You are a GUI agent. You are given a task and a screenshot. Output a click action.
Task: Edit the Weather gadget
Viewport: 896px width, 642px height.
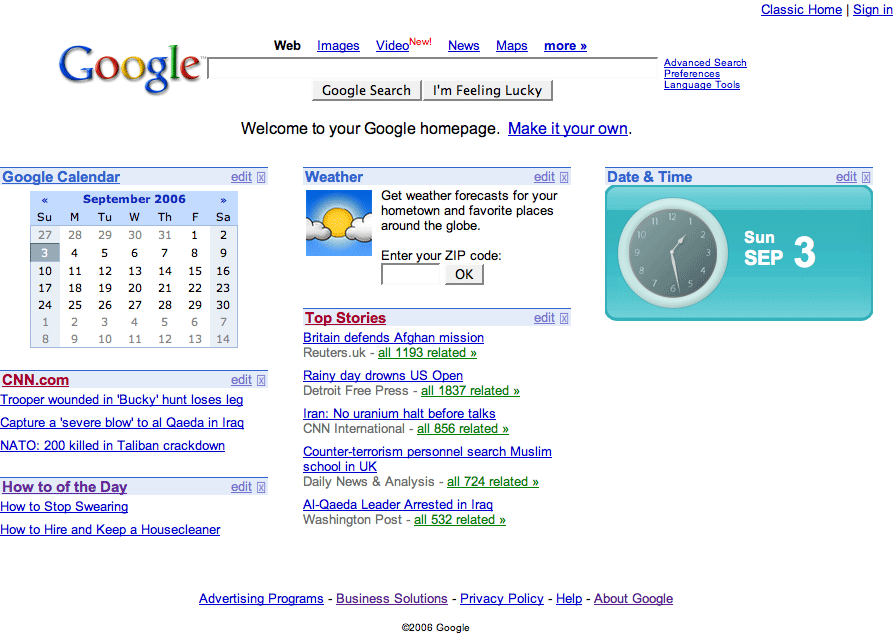pos(544,177)
